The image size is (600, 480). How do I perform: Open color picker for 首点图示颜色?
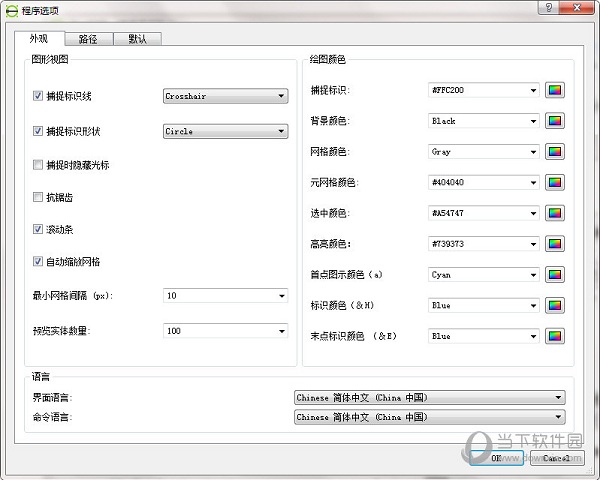pyautogui.click(x=554, y=274)
